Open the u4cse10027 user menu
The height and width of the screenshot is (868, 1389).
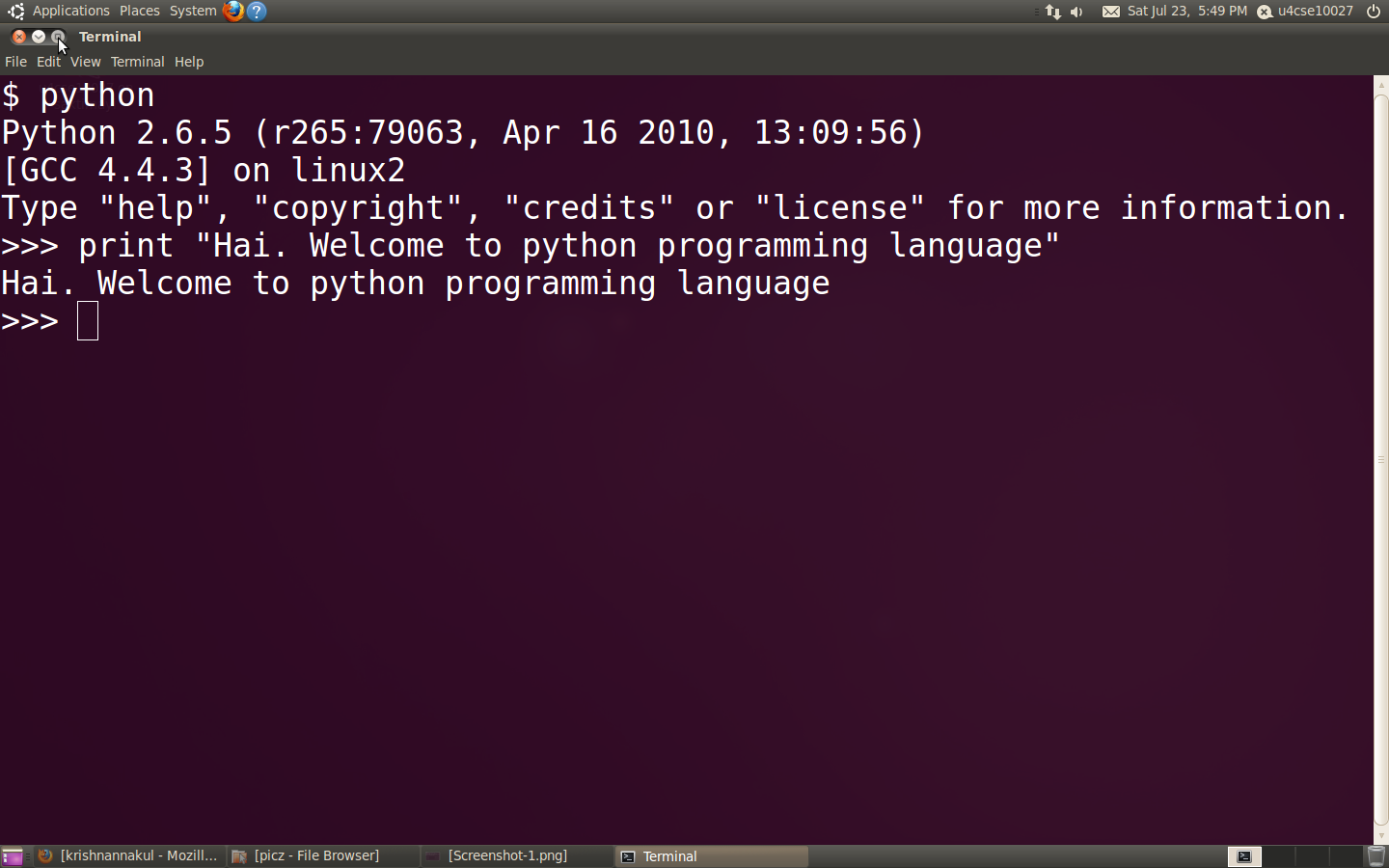pos(1316,12)
